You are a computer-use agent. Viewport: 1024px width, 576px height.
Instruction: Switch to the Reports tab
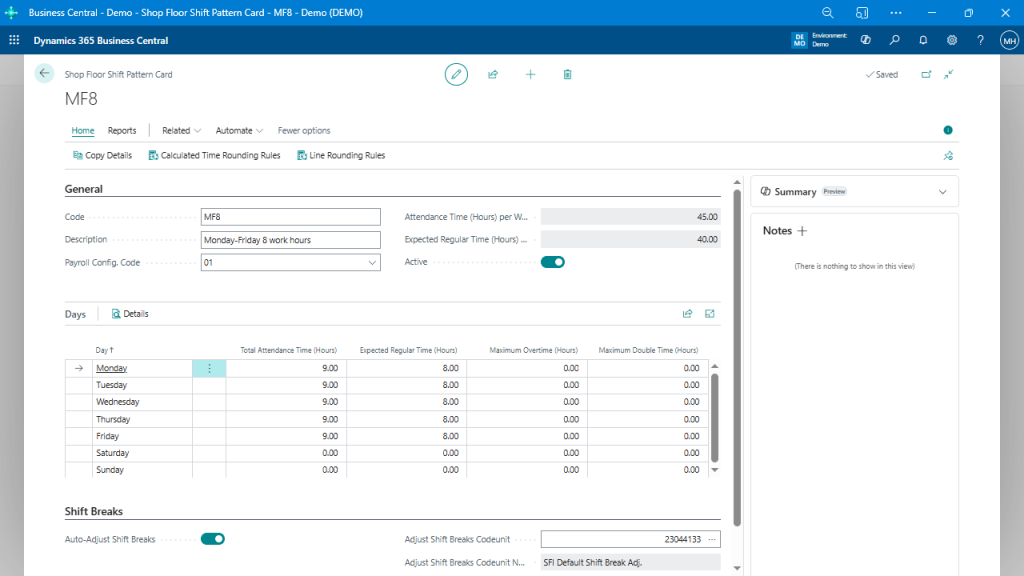(122, 130)
